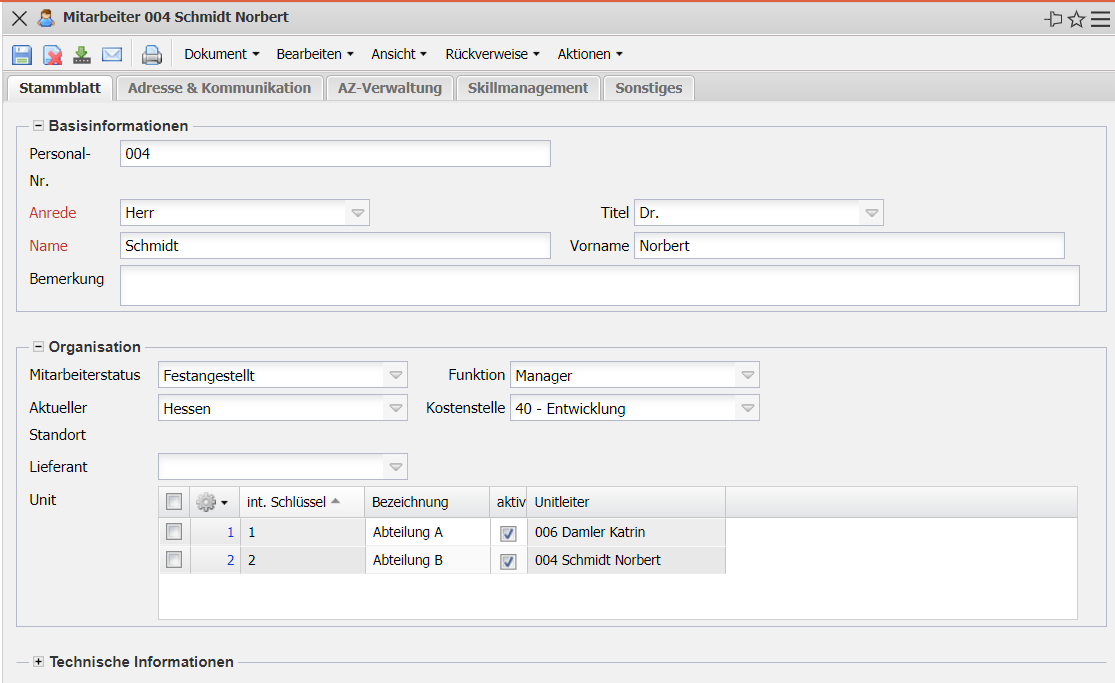Click the envelope email icon
The height and width of the screenshot is (683, 1115).
click(112, 54)
